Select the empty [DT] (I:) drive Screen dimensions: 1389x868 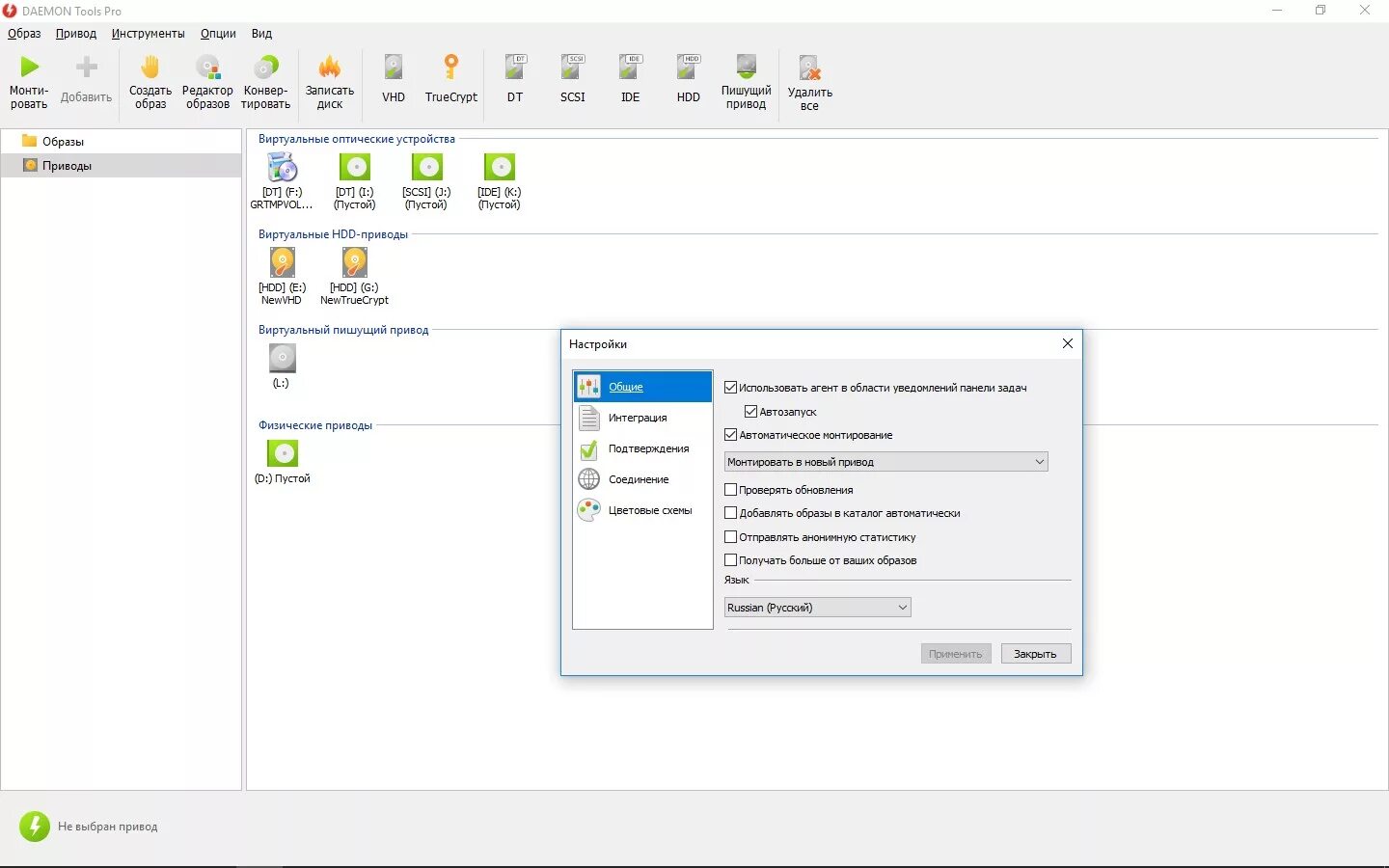point(355,181)
